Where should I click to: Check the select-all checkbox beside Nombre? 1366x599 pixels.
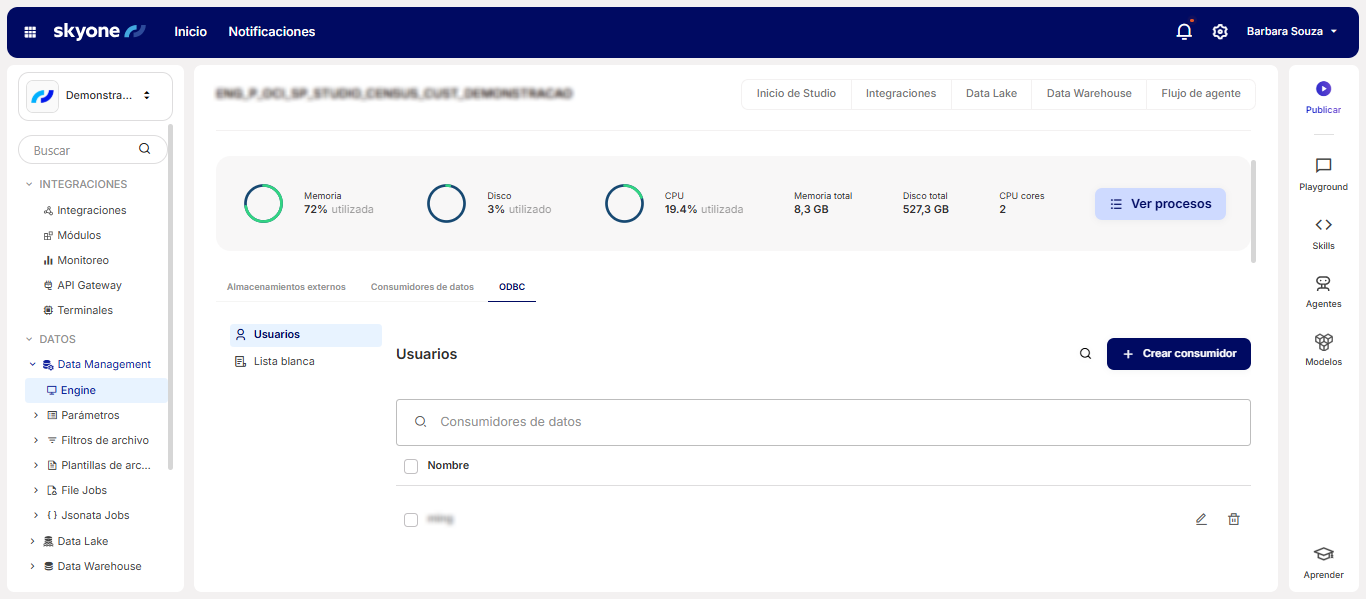click(411, 466)
